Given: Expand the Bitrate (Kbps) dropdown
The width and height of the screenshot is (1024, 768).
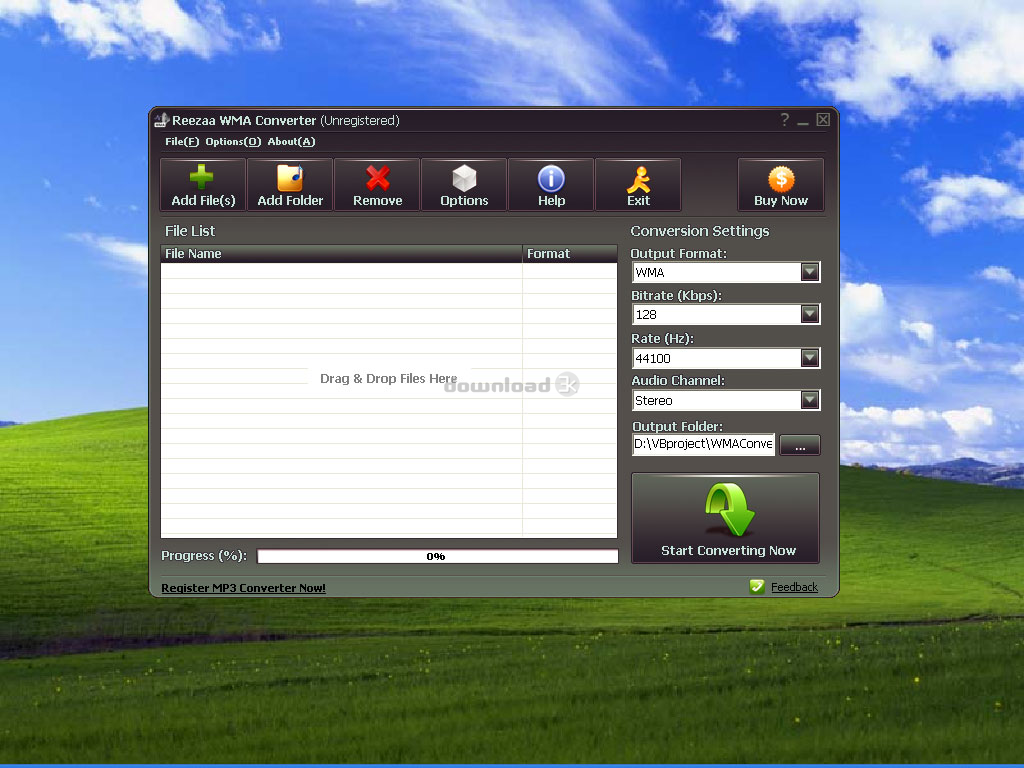Looking at the screenshot, I should pos(810,315).
